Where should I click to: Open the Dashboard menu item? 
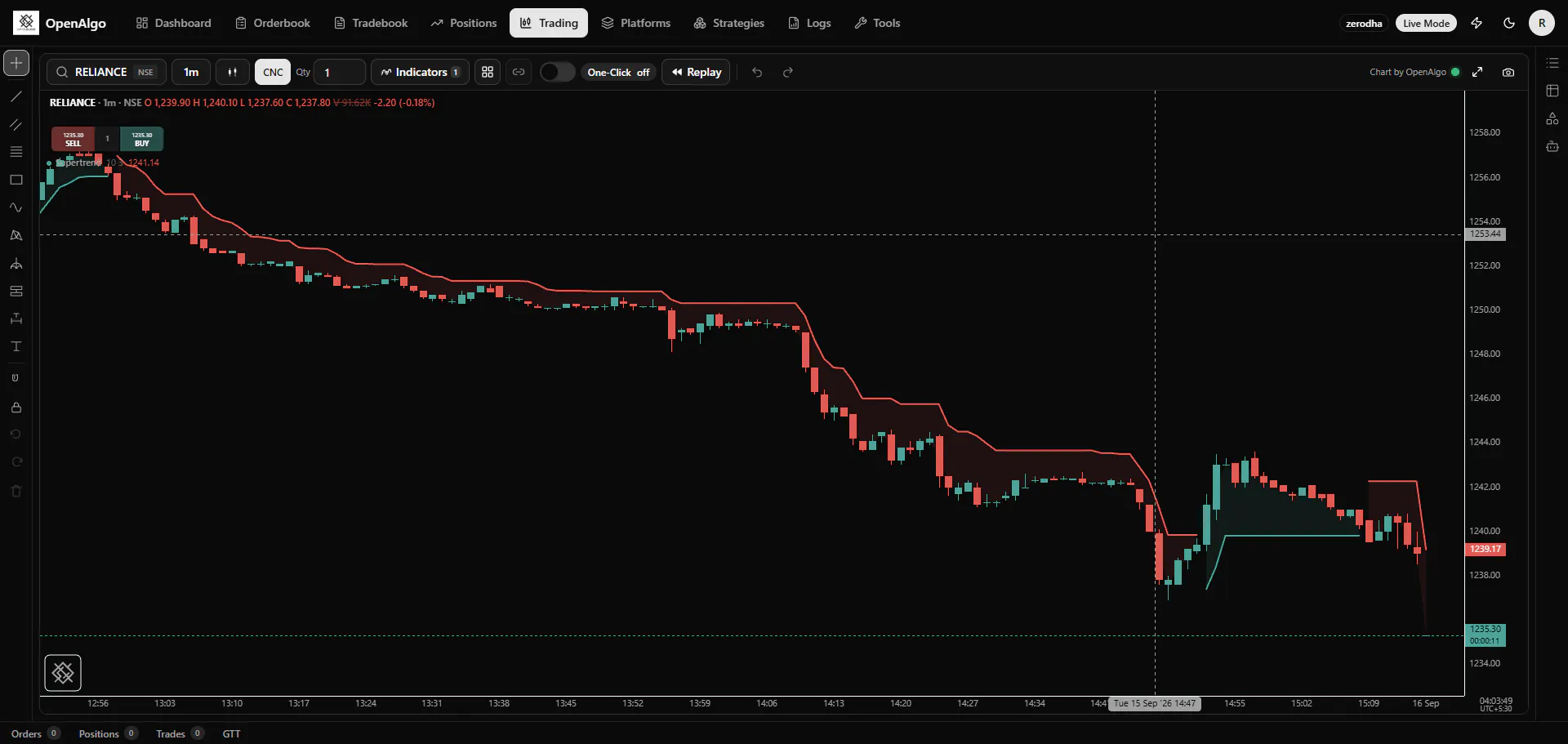173,23
